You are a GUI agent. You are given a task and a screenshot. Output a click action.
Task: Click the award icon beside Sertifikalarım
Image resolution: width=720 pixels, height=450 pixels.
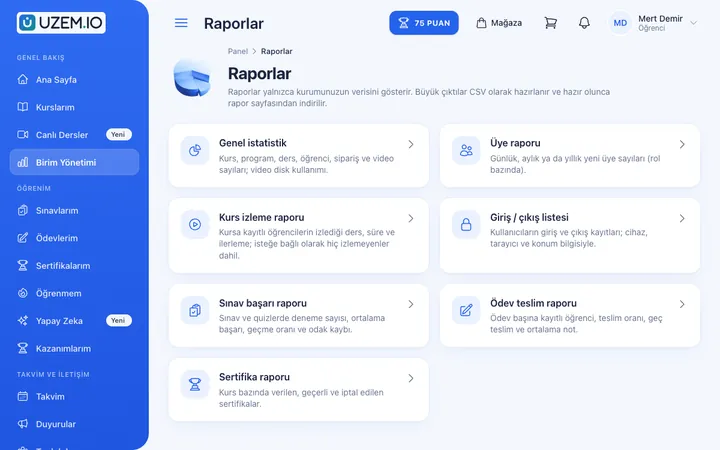point(22,265)
